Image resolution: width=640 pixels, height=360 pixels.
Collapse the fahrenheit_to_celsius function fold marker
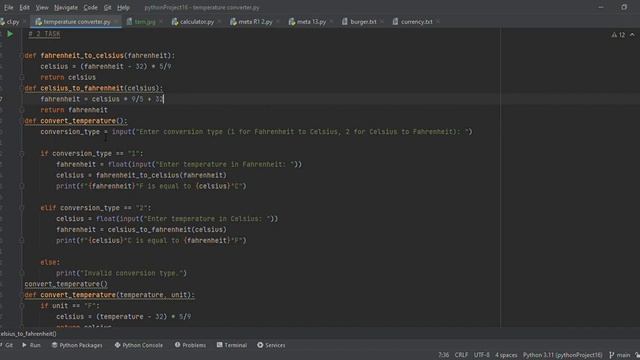coord(22,56)
